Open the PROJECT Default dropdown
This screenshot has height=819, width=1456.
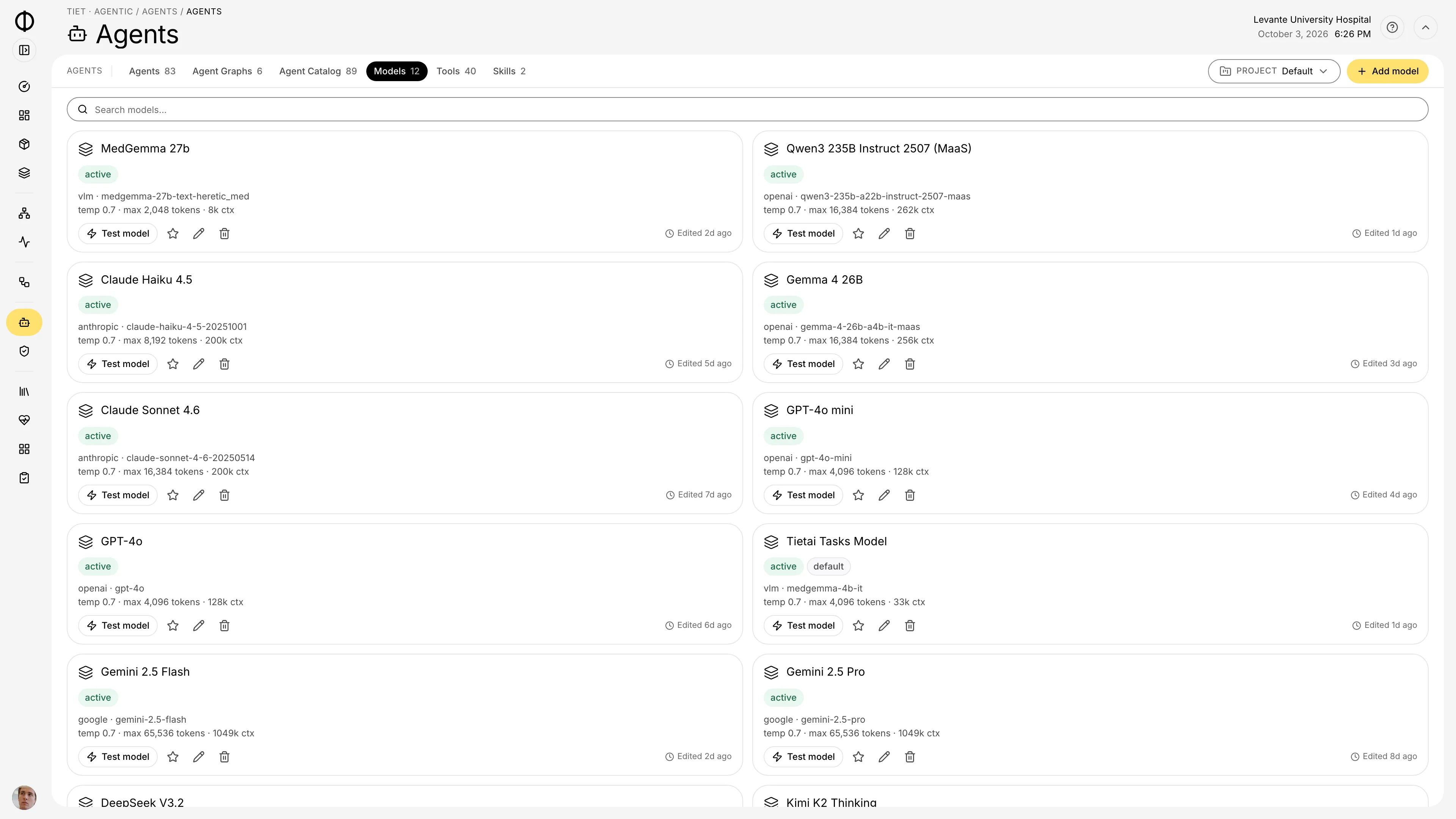(1274, 71)
